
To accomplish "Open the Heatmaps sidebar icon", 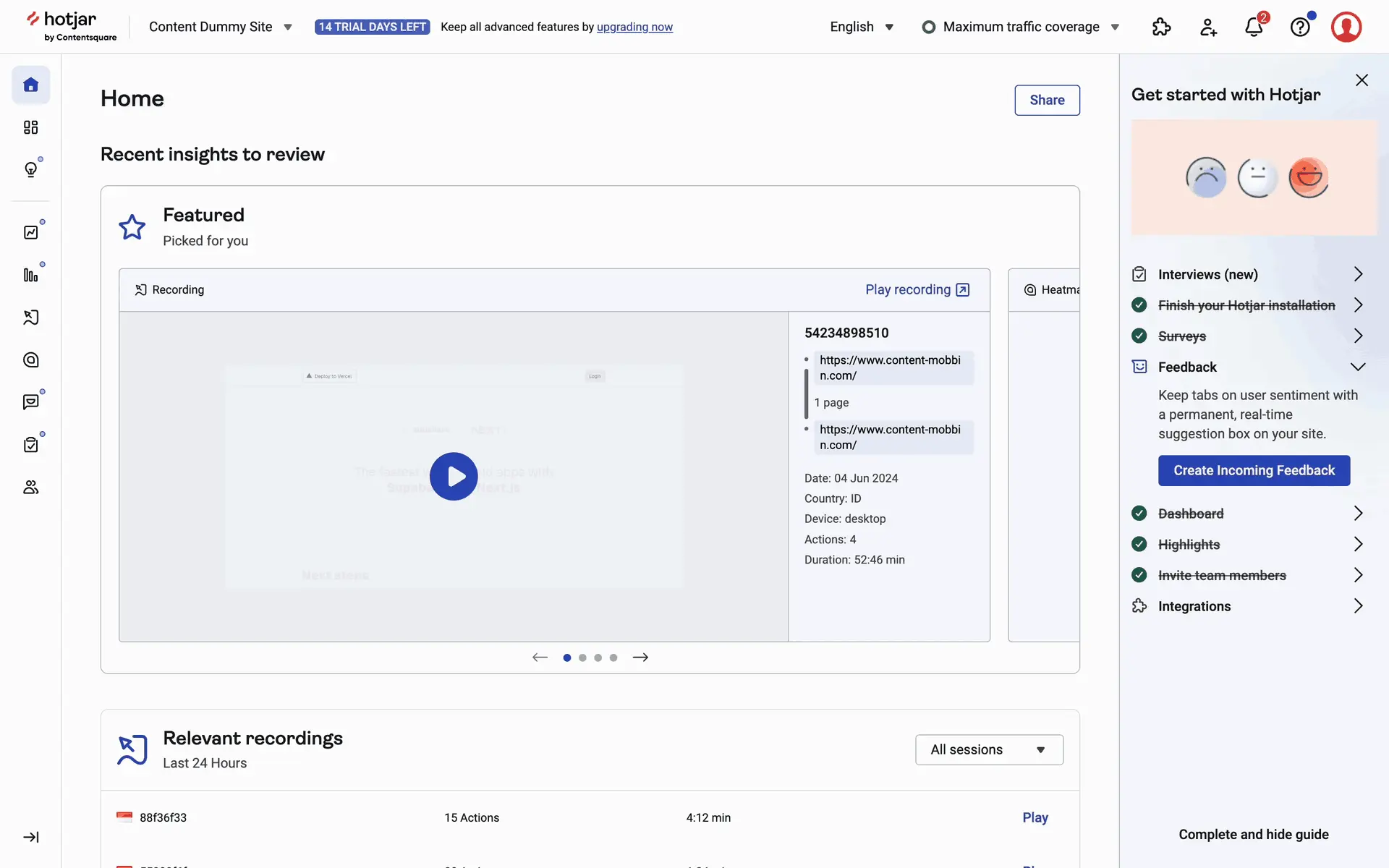I will (x=30, y=359).
